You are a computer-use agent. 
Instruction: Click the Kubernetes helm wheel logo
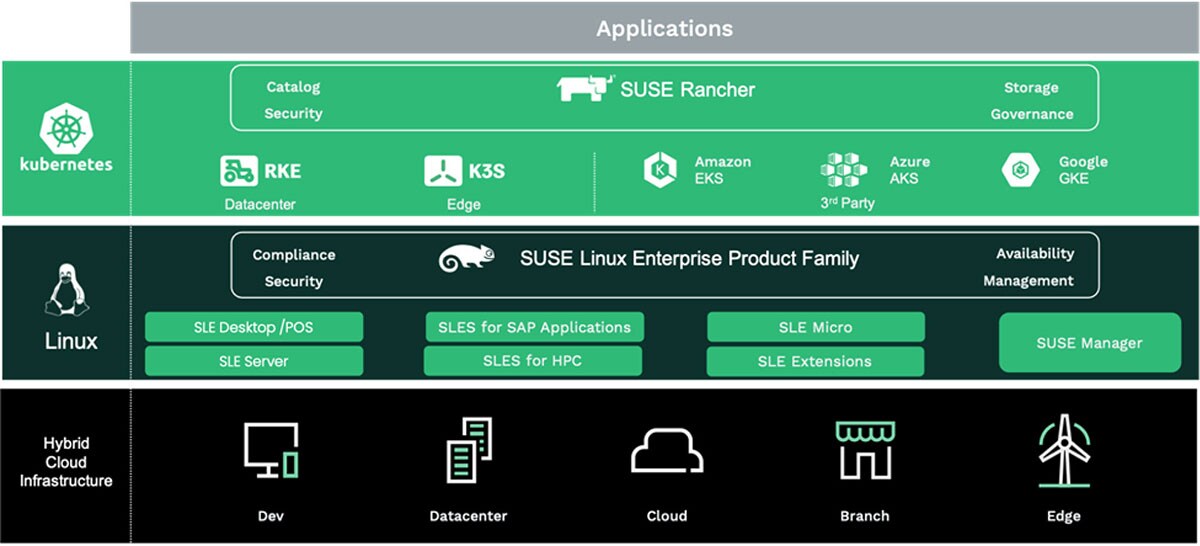[x=66, y=128]
